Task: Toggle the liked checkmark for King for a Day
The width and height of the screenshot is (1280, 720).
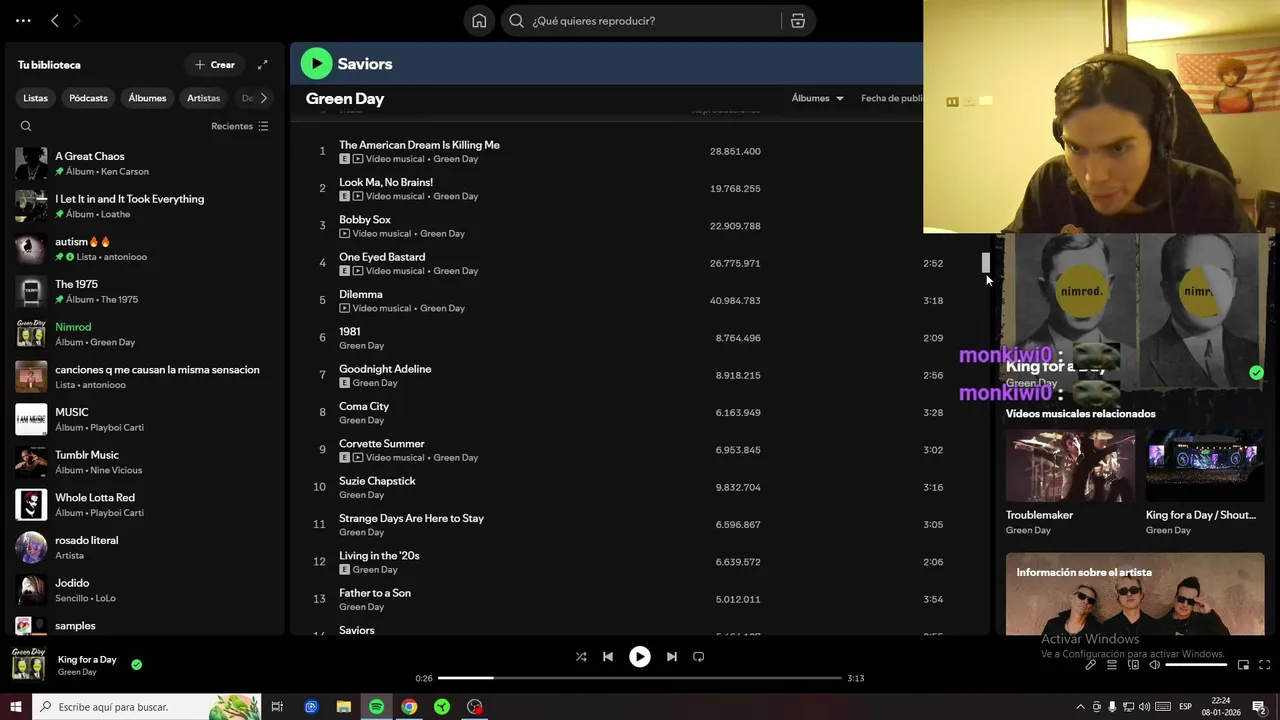Action: 136,664
